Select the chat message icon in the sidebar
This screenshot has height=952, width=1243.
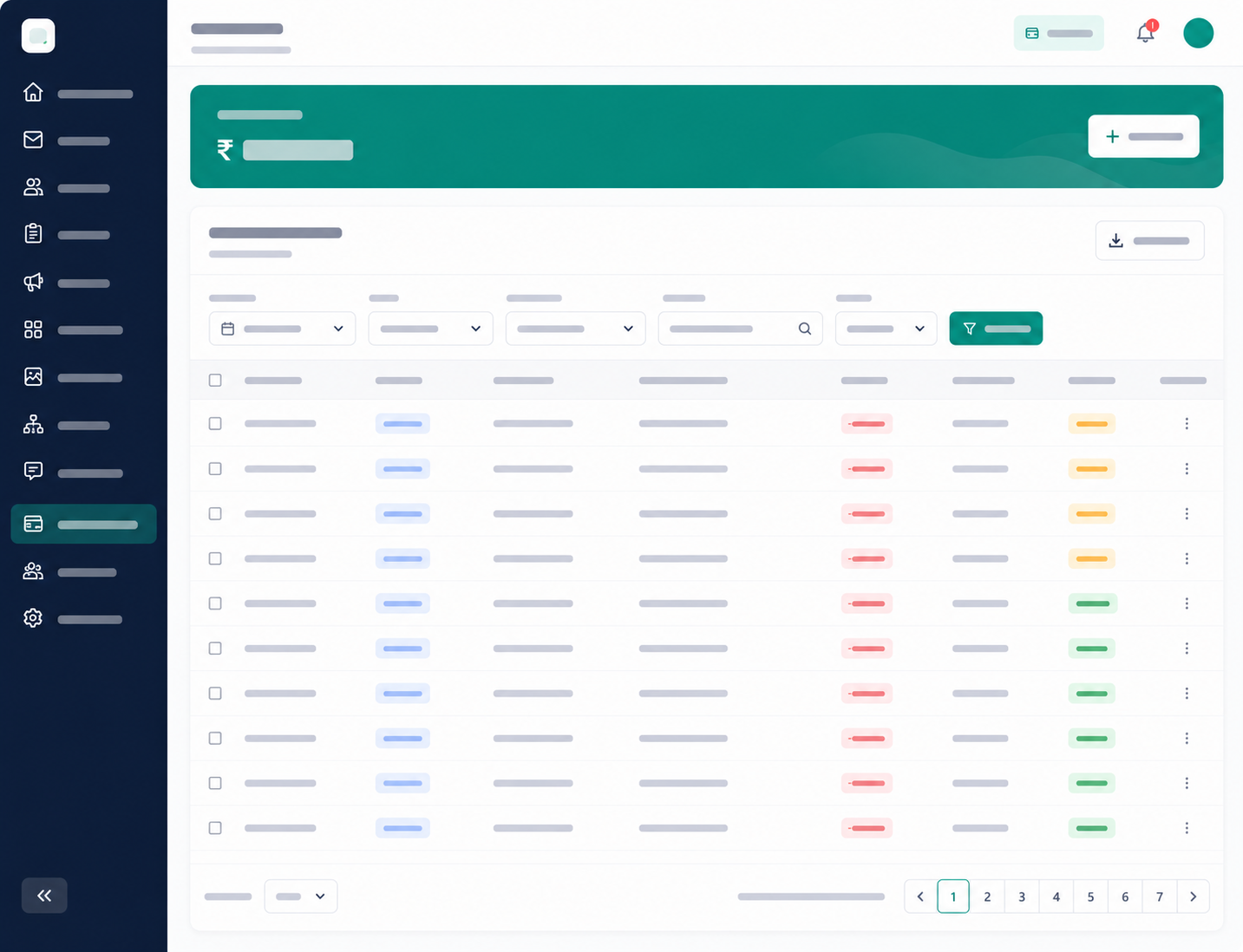click(x=33, y=471)
